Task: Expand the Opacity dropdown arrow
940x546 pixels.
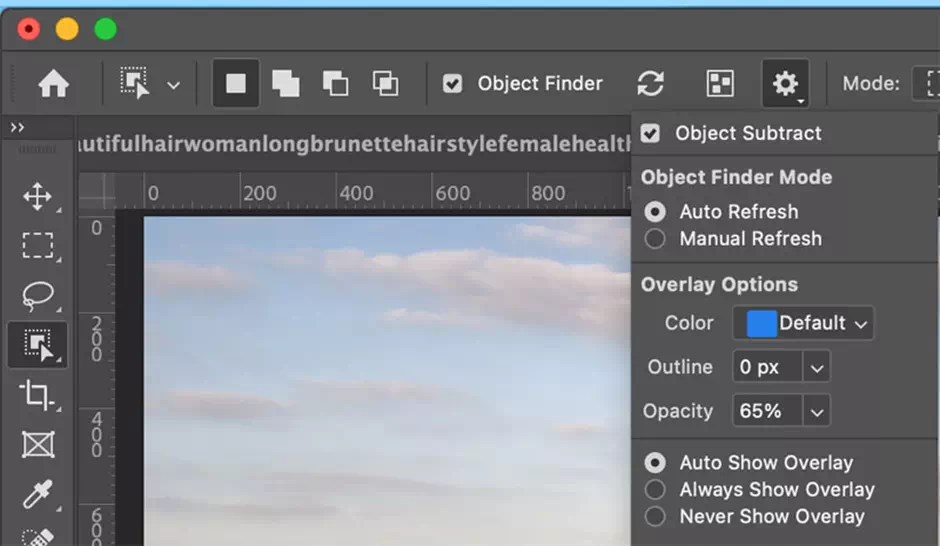Action: pyautogui.click(x=817, y=411)
